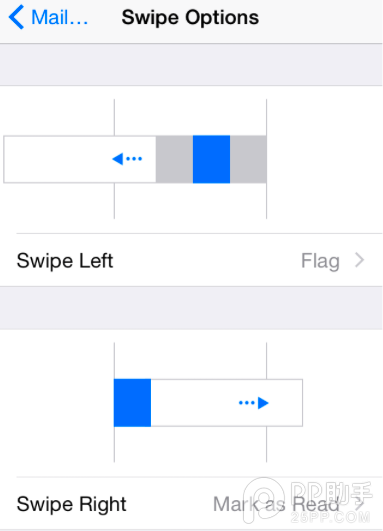Change the Flag value for Swipe Left

(320, 261)
